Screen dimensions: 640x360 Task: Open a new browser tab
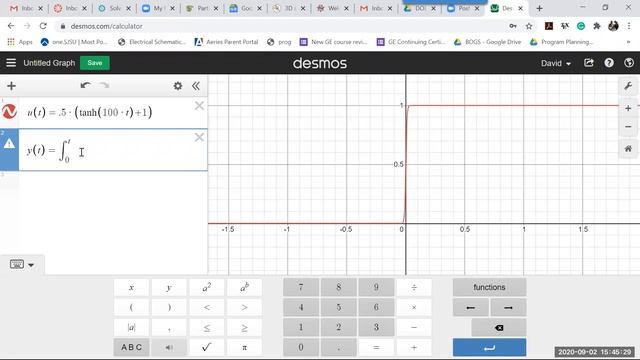point(539,8)
